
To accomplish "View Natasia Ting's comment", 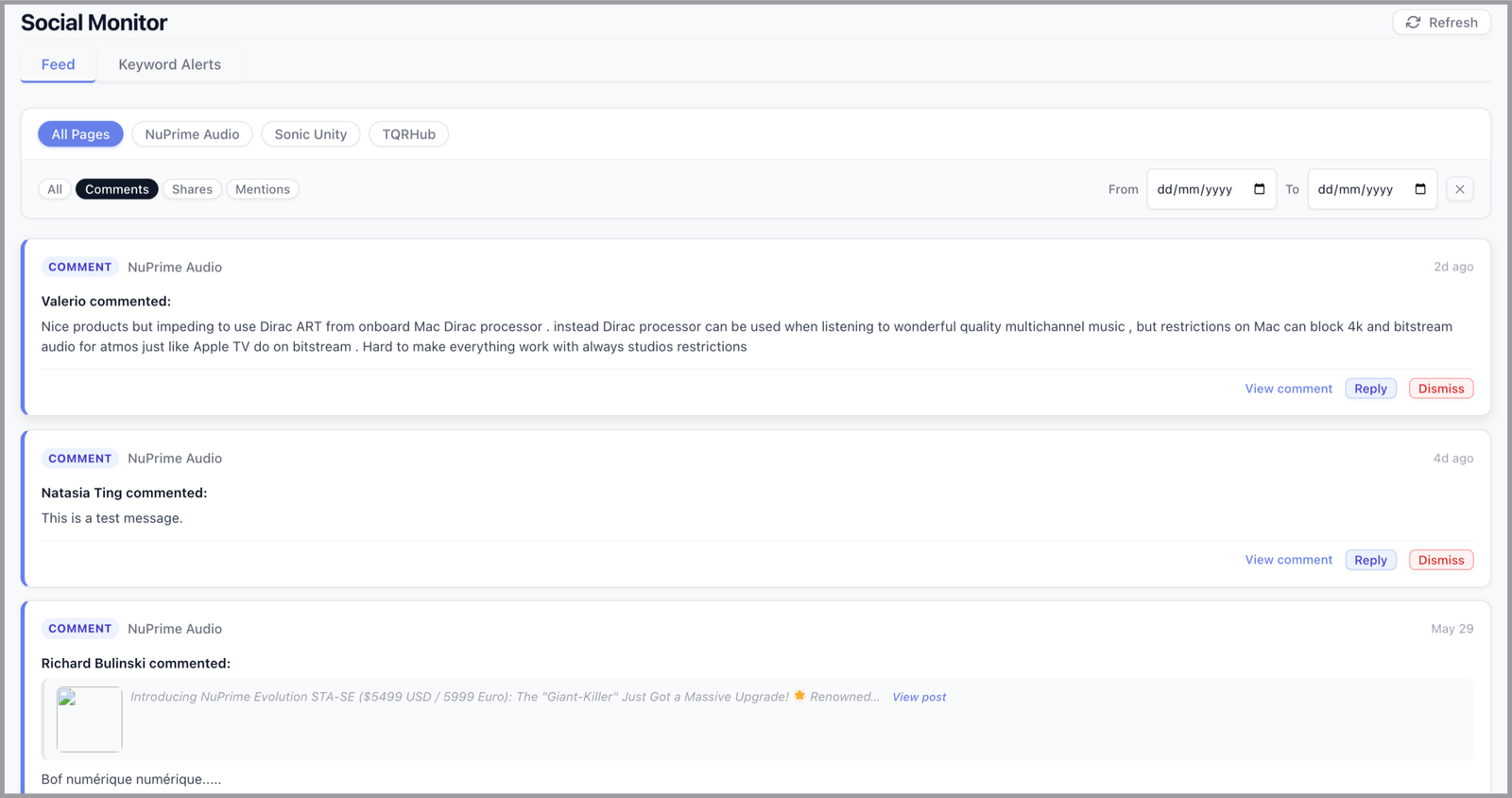I will click(x=1288, y=560).
